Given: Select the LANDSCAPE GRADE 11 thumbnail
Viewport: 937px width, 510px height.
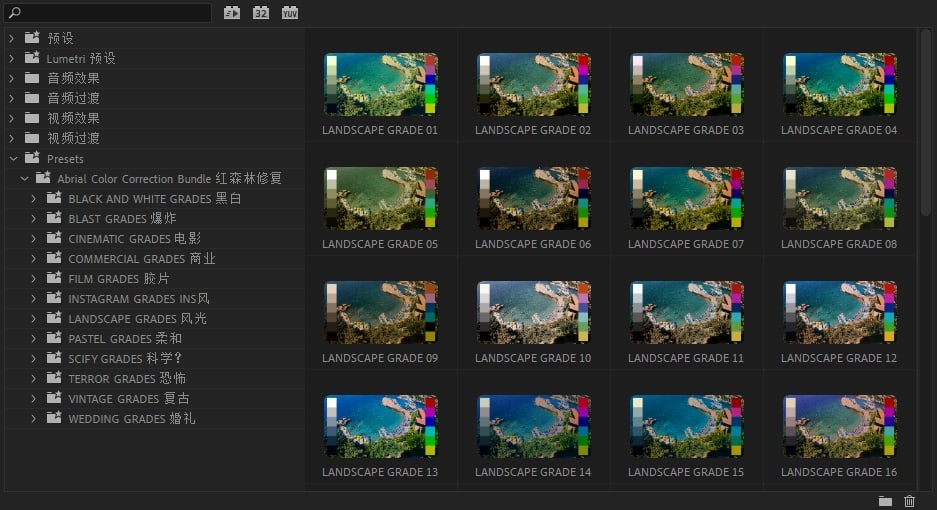Looking at the screenshot, I should [x=686, y=312].
